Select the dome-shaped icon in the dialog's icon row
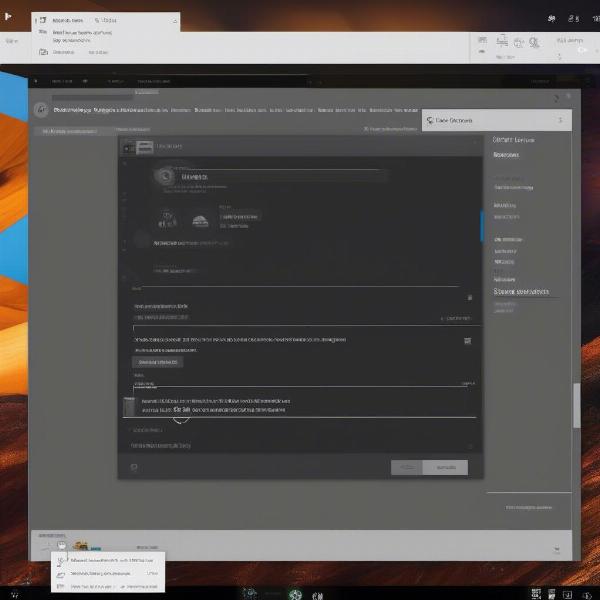The height and width of the screenshot is (600, 600). point(200,221)
